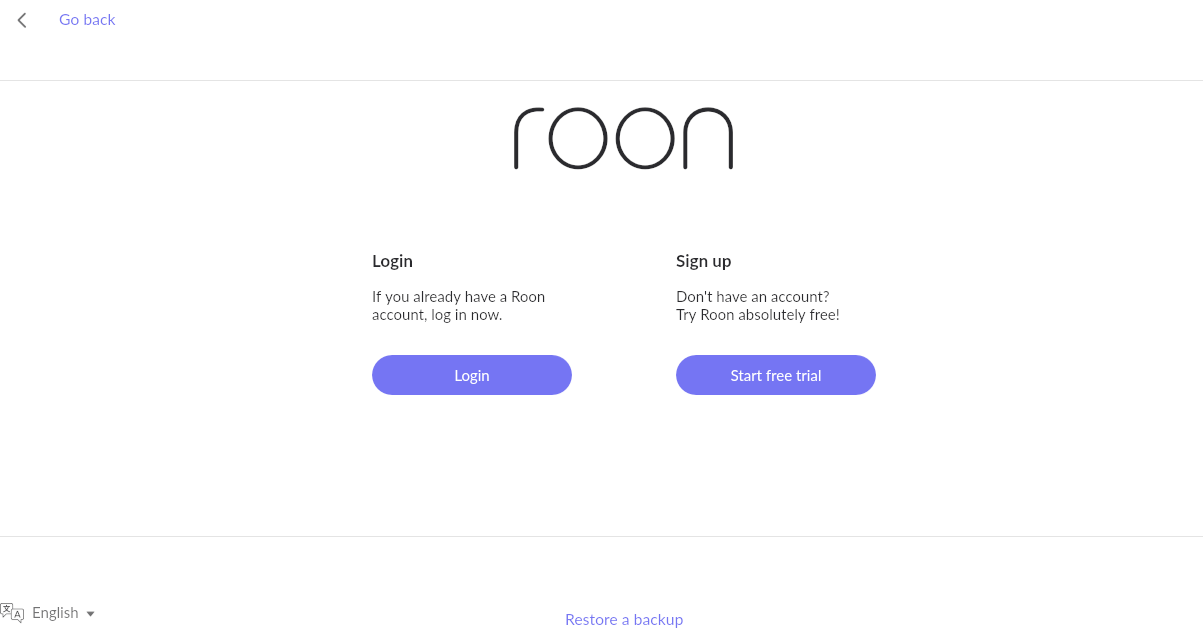Click the letter r in roon logo
This screenshot has width=1203, height=635.
pyautogui.click(x=528, y=138)
